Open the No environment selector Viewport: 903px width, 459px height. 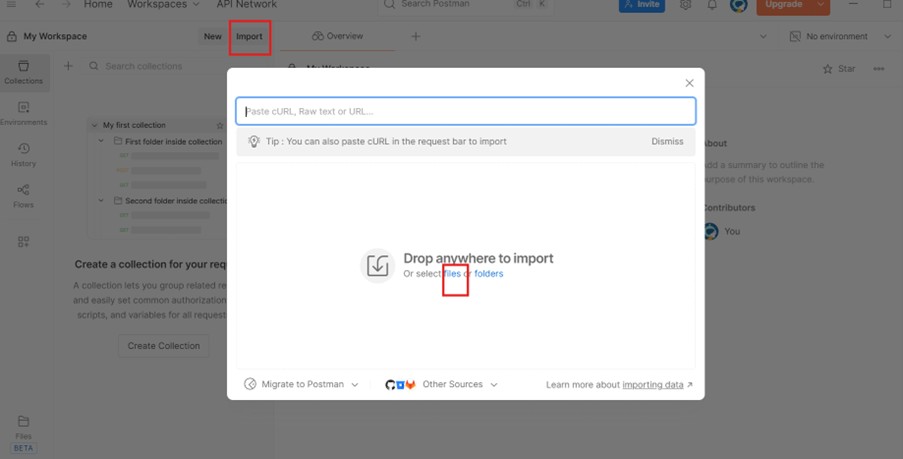pyautogui.click(x=840, y=36)
